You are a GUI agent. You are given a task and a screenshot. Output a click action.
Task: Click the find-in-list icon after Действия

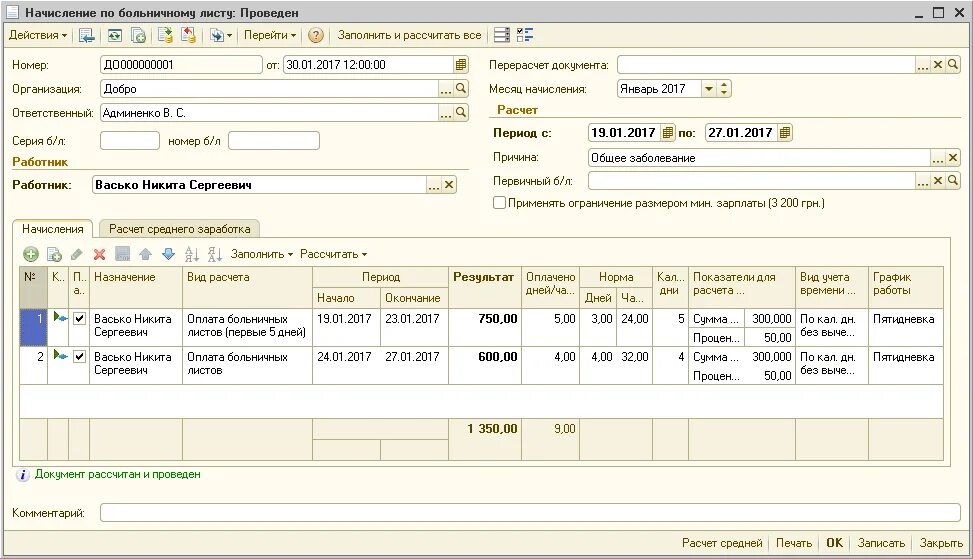point(87,35)
